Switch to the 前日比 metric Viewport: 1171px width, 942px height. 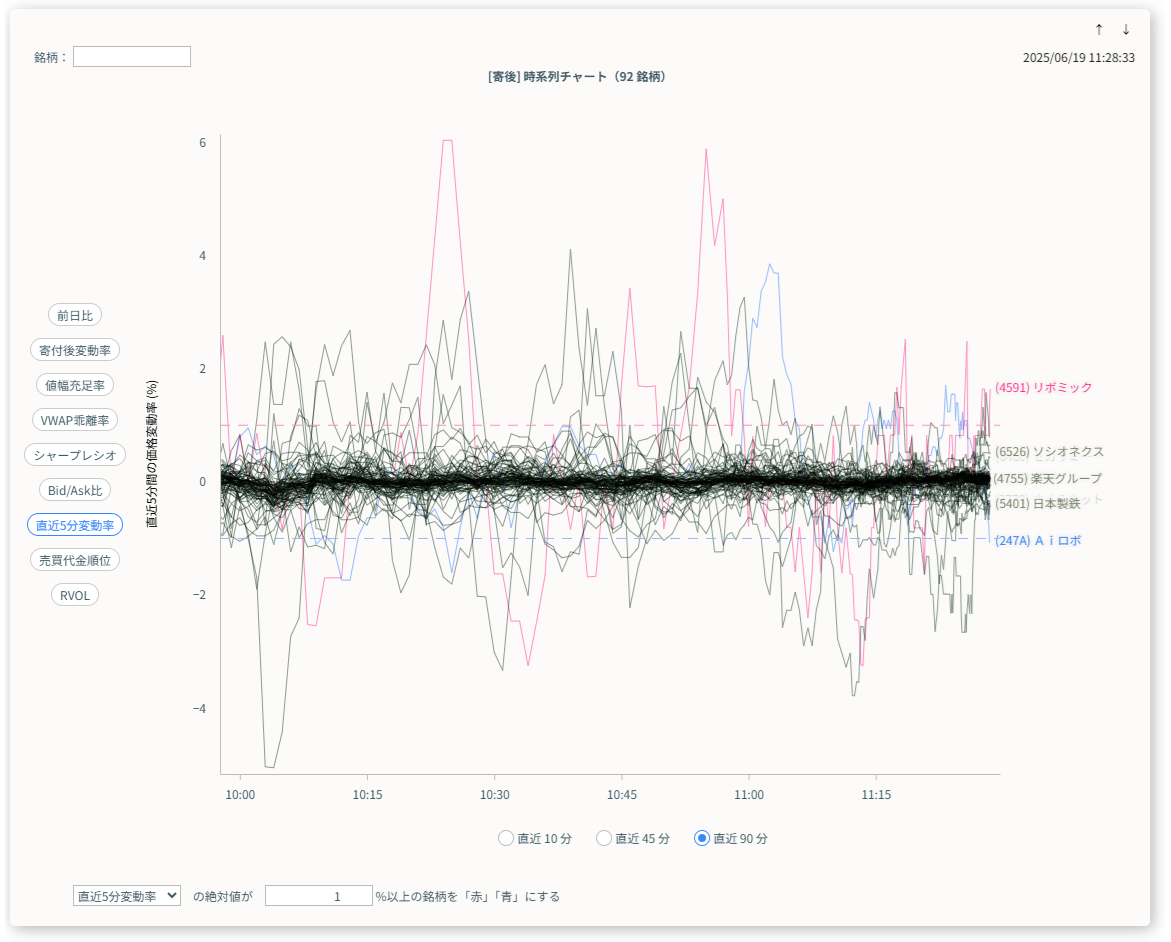pos(75,315)
